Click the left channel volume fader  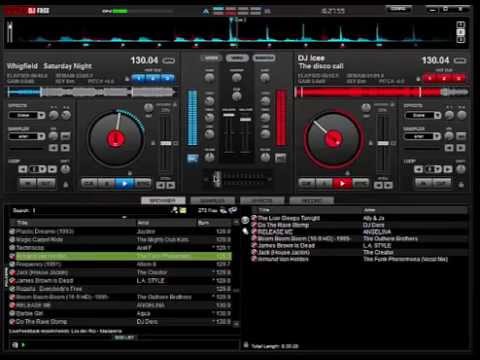(229, 115)
